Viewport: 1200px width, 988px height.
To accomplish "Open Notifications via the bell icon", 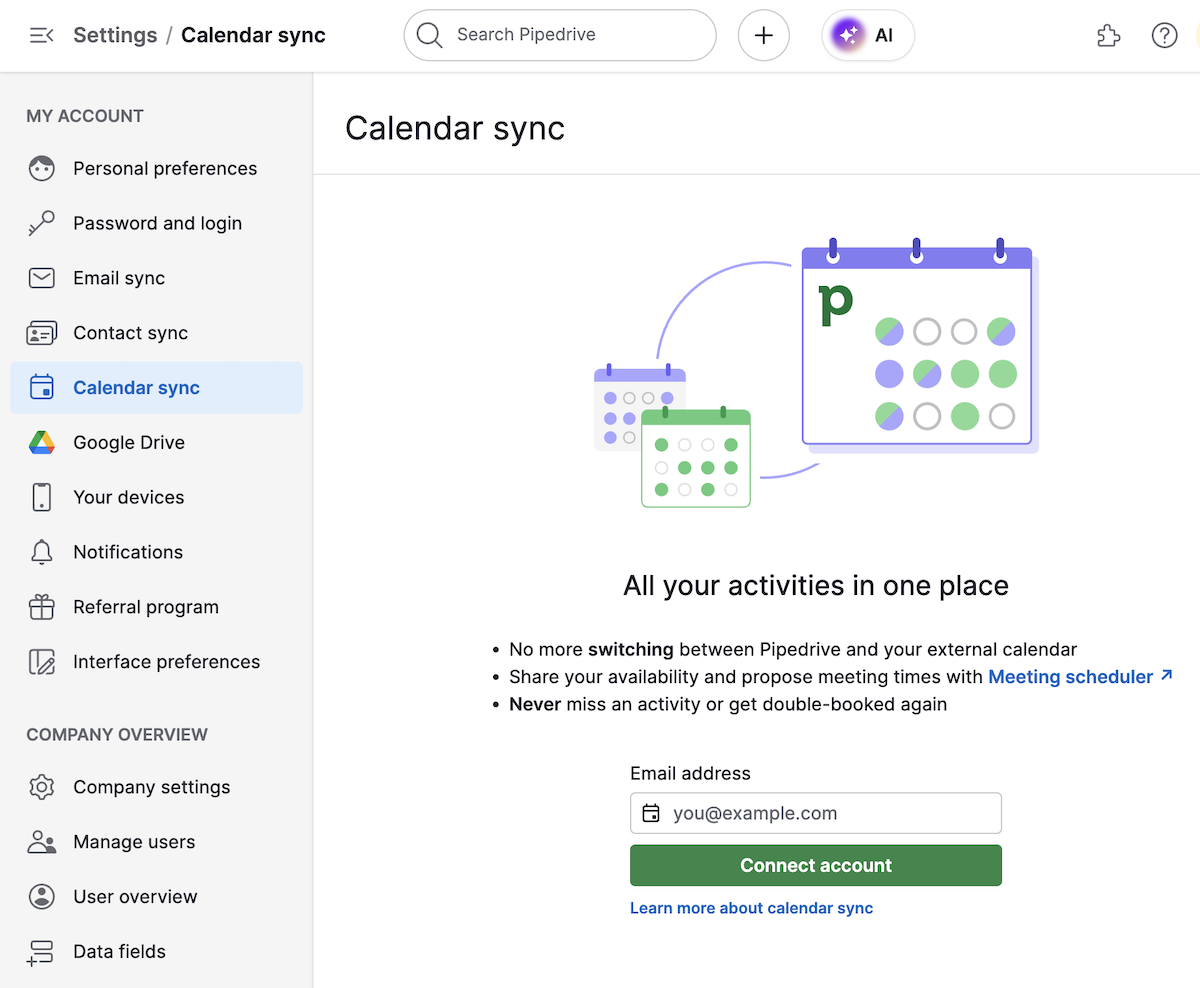I will 42,552.
